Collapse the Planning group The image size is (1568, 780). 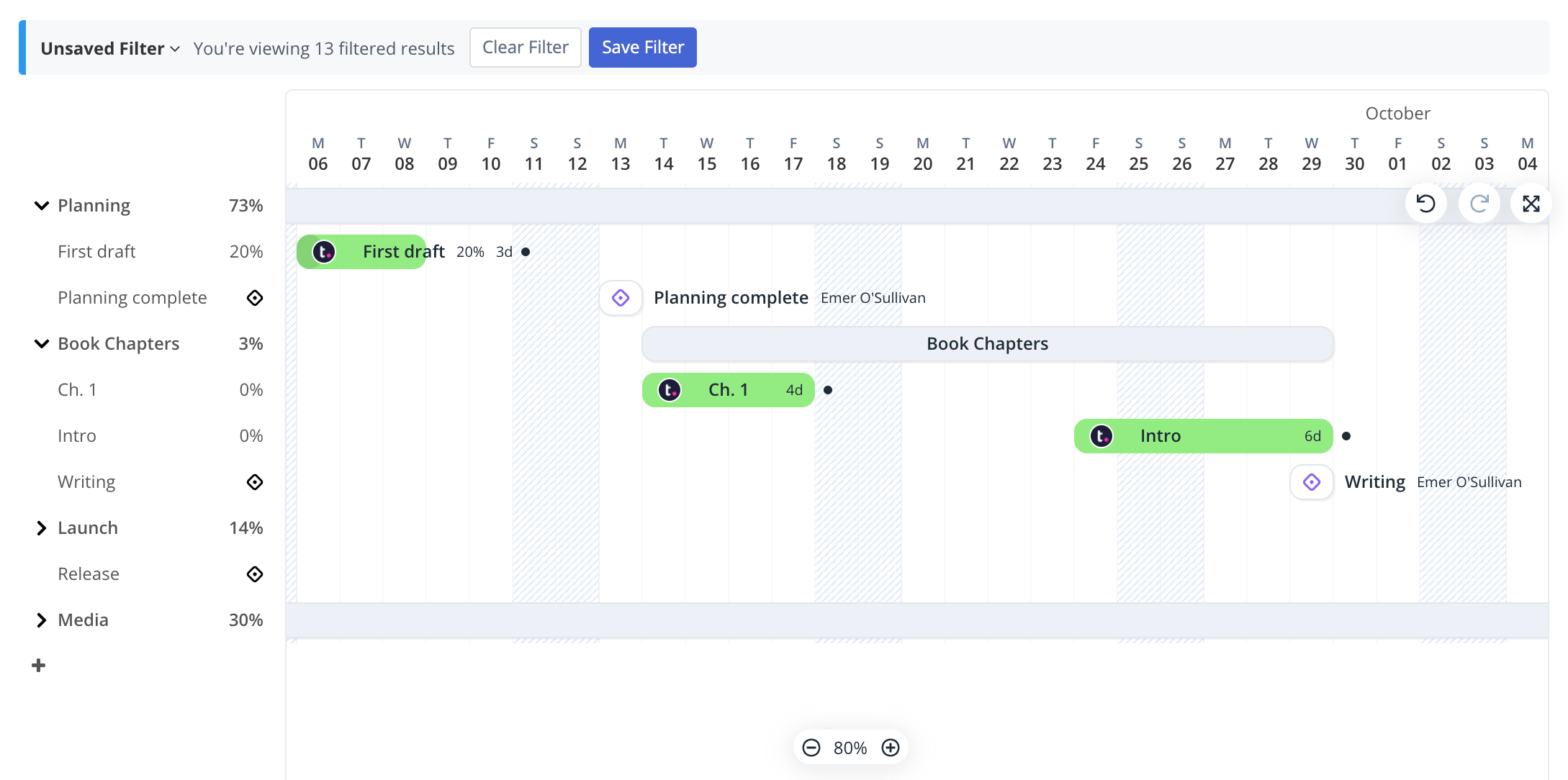(42, 206)
